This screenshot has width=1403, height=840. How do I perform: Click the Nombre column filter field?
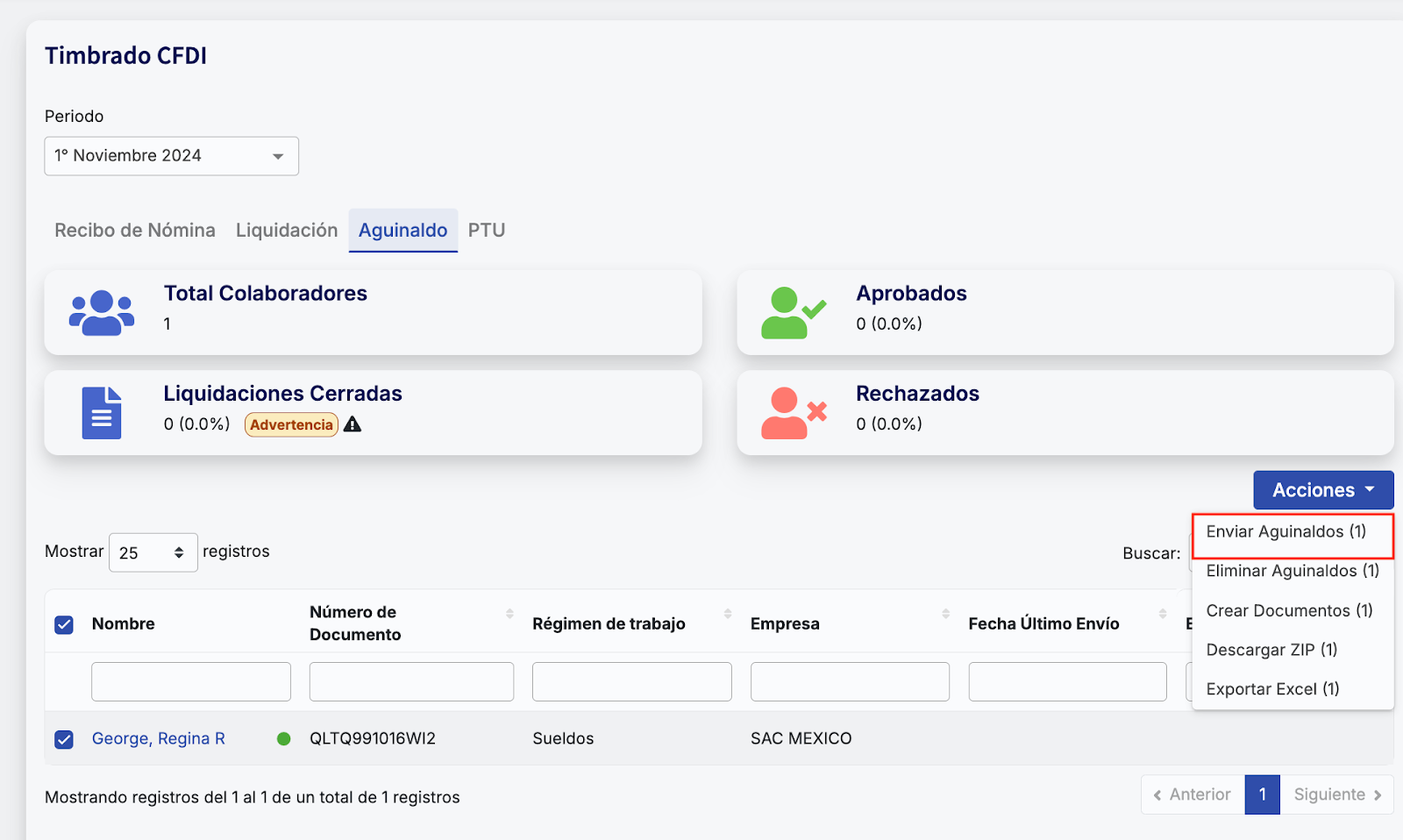coord(191,681)
